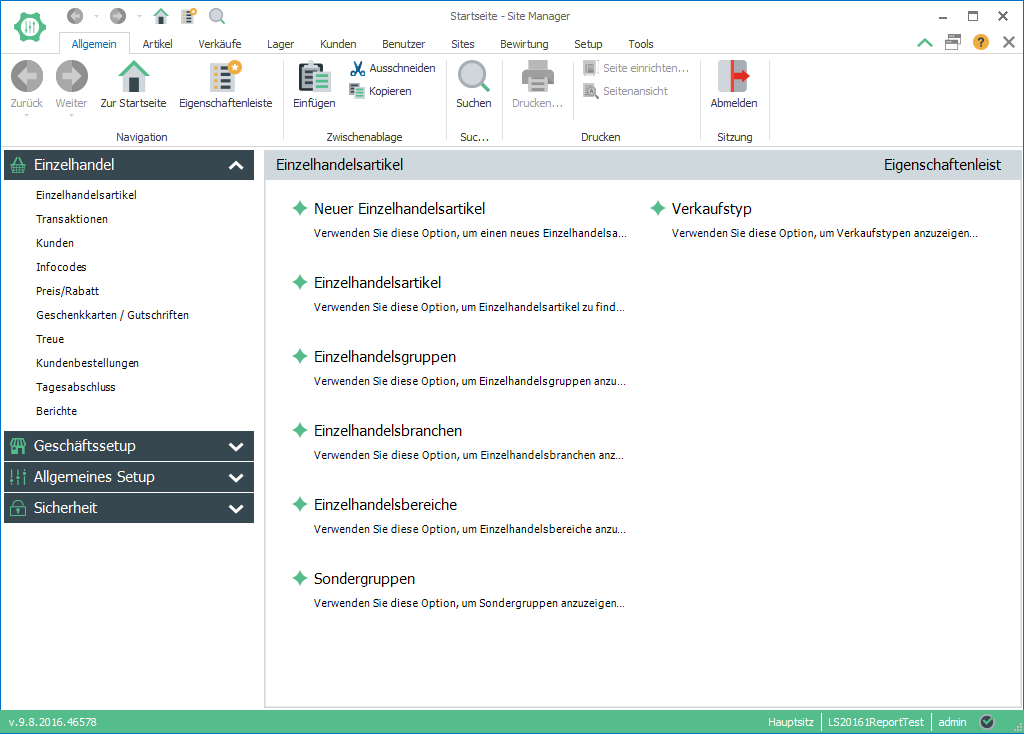Click the Einfügen clipboard icon
Screen dimensions: 1024x734
(x=314, y=77)
